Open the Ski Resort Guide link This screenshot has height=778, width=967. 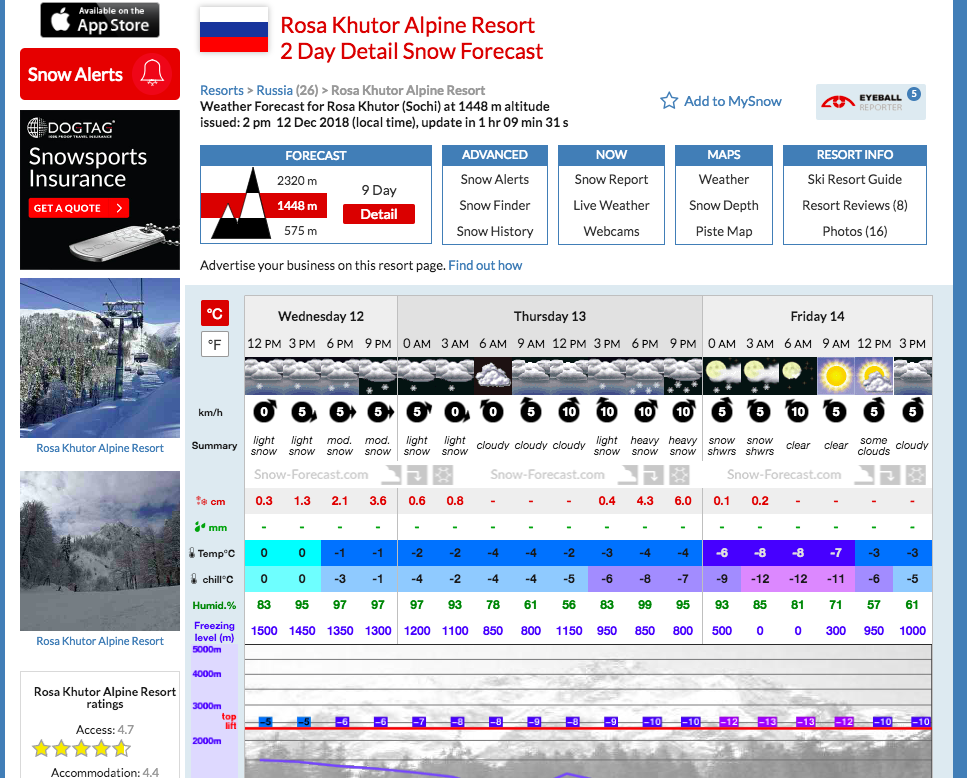[x=855, y=179]
